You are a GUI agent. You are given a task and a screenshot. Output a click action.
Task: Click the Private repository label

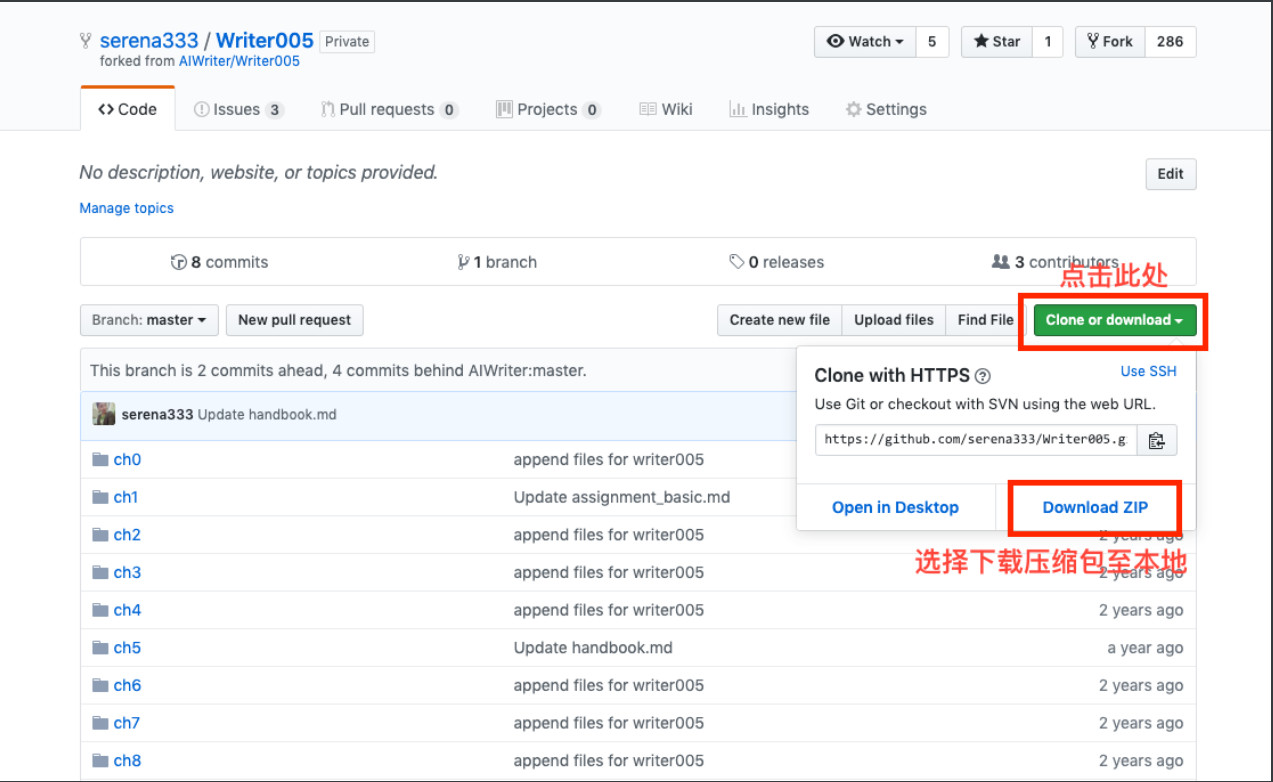pyautogui.click(x=347, y=41)
